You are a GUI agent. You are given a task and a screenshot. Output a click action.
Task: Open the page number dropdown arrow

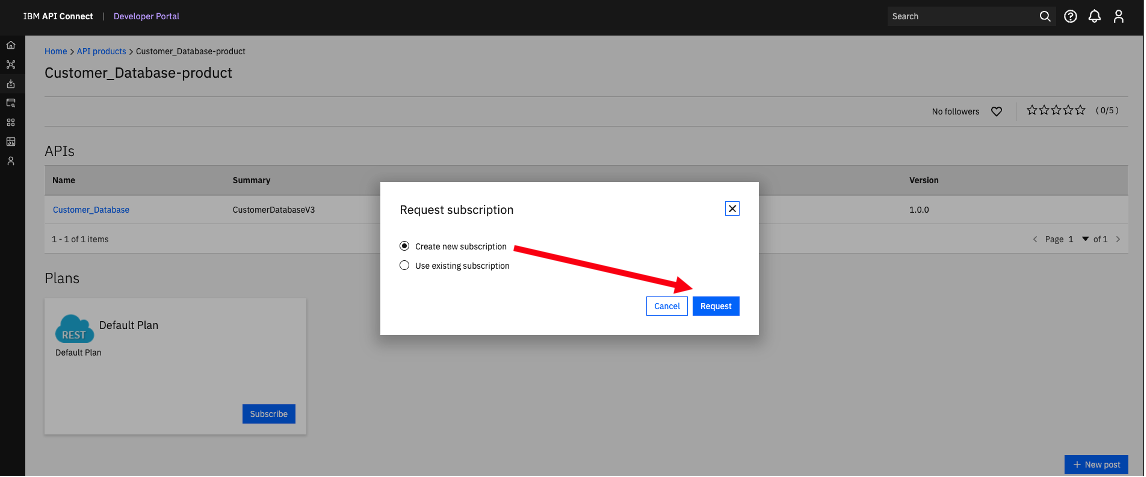pyautogui.click(x=1085, y=239)
